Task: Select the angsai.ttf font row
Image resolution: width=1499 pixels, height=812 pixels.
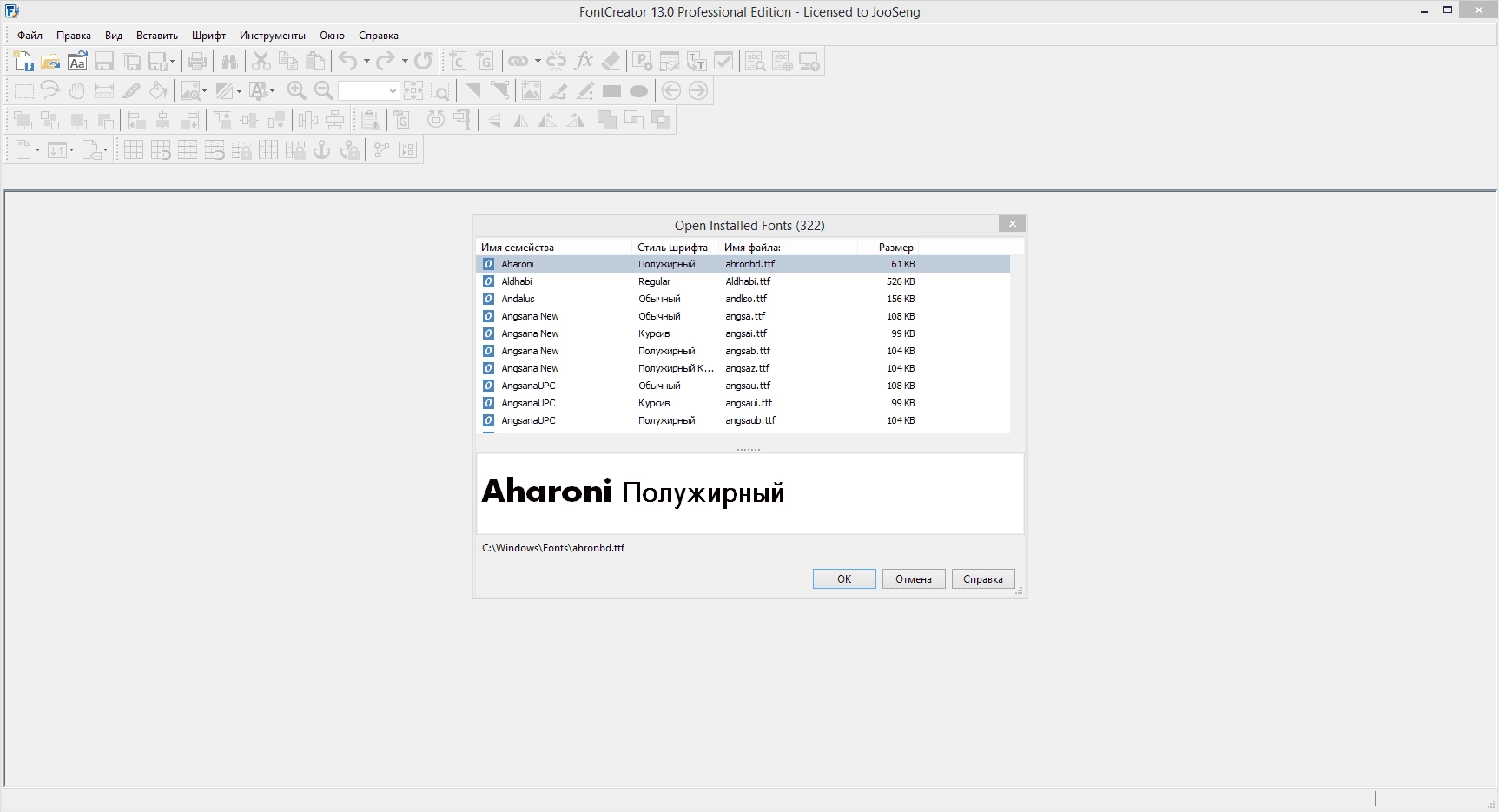Action: pos(743,333)
